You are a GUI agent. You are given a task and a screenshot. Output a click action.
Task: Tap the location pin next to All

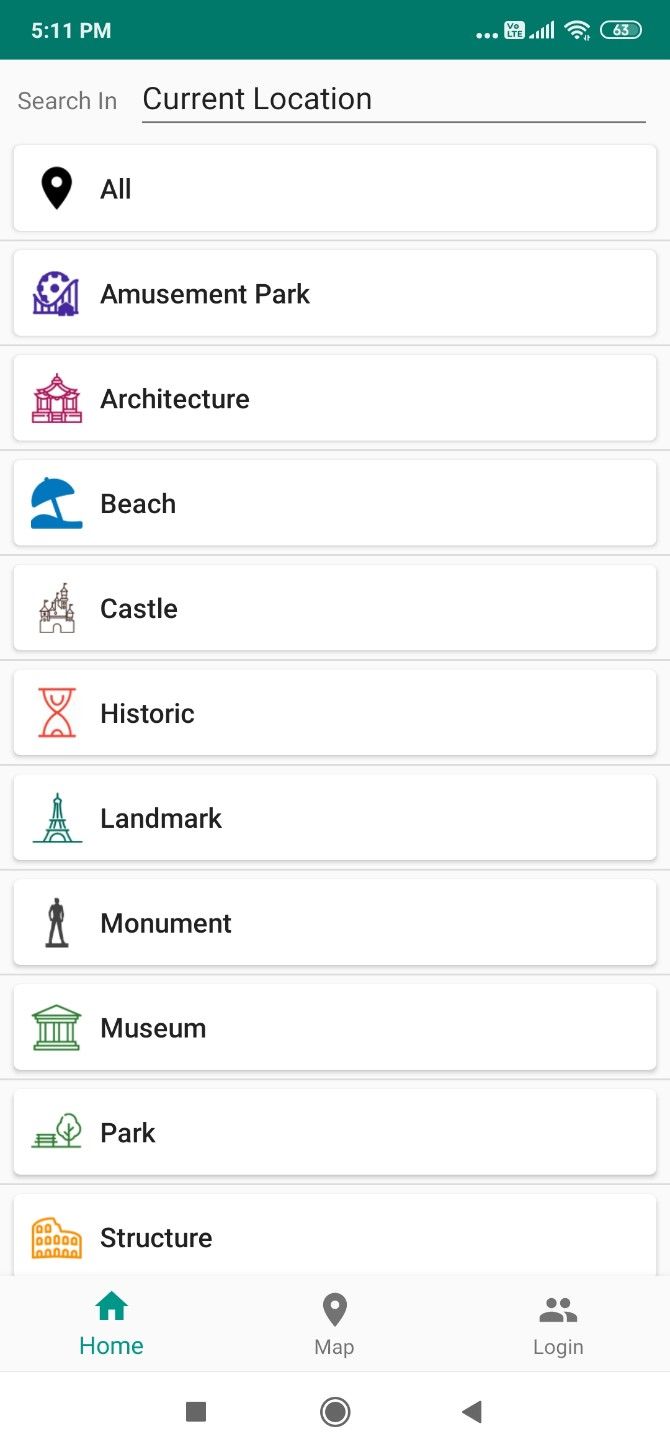click(57, 188)
